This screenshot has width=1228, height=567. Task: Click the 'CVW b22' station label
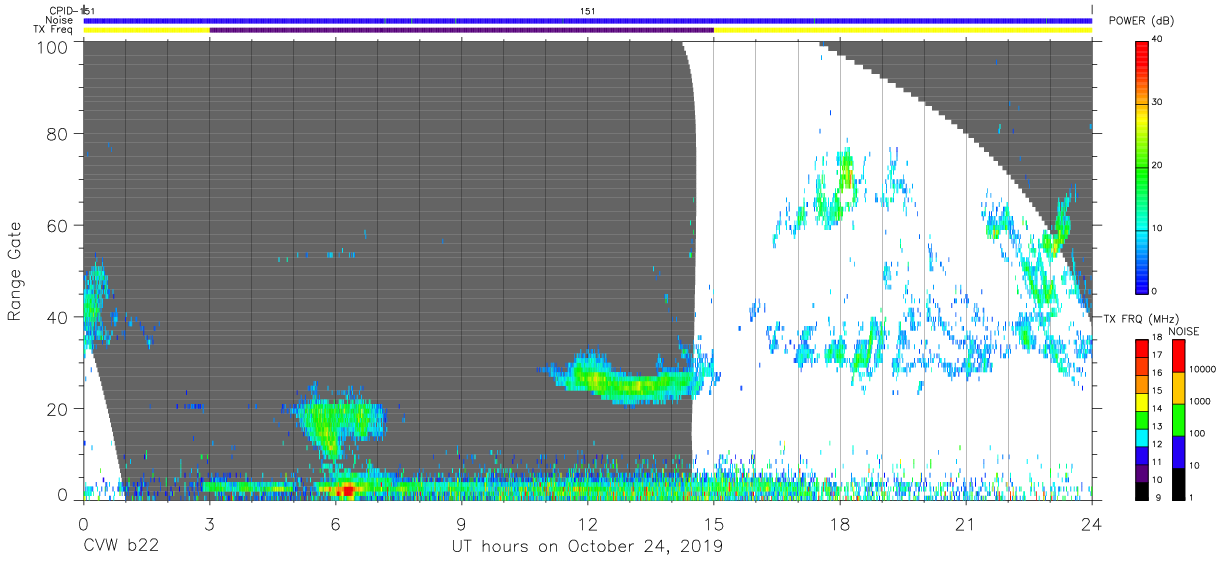tap(122, 547)
